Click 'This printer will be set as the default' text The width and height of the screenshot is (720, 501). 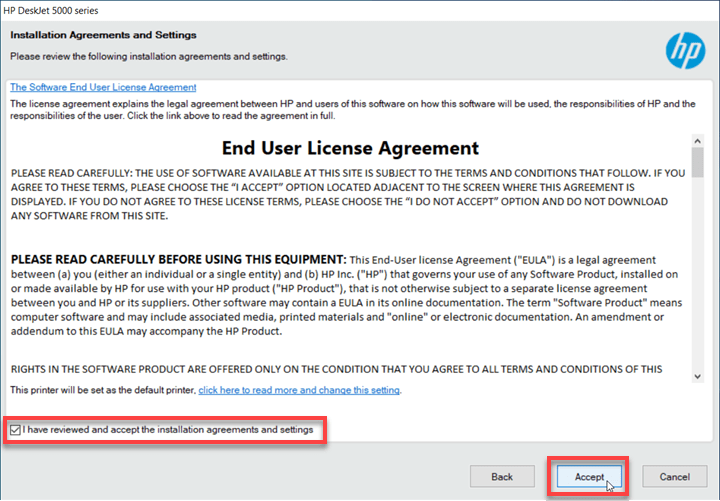click(103, 390)
